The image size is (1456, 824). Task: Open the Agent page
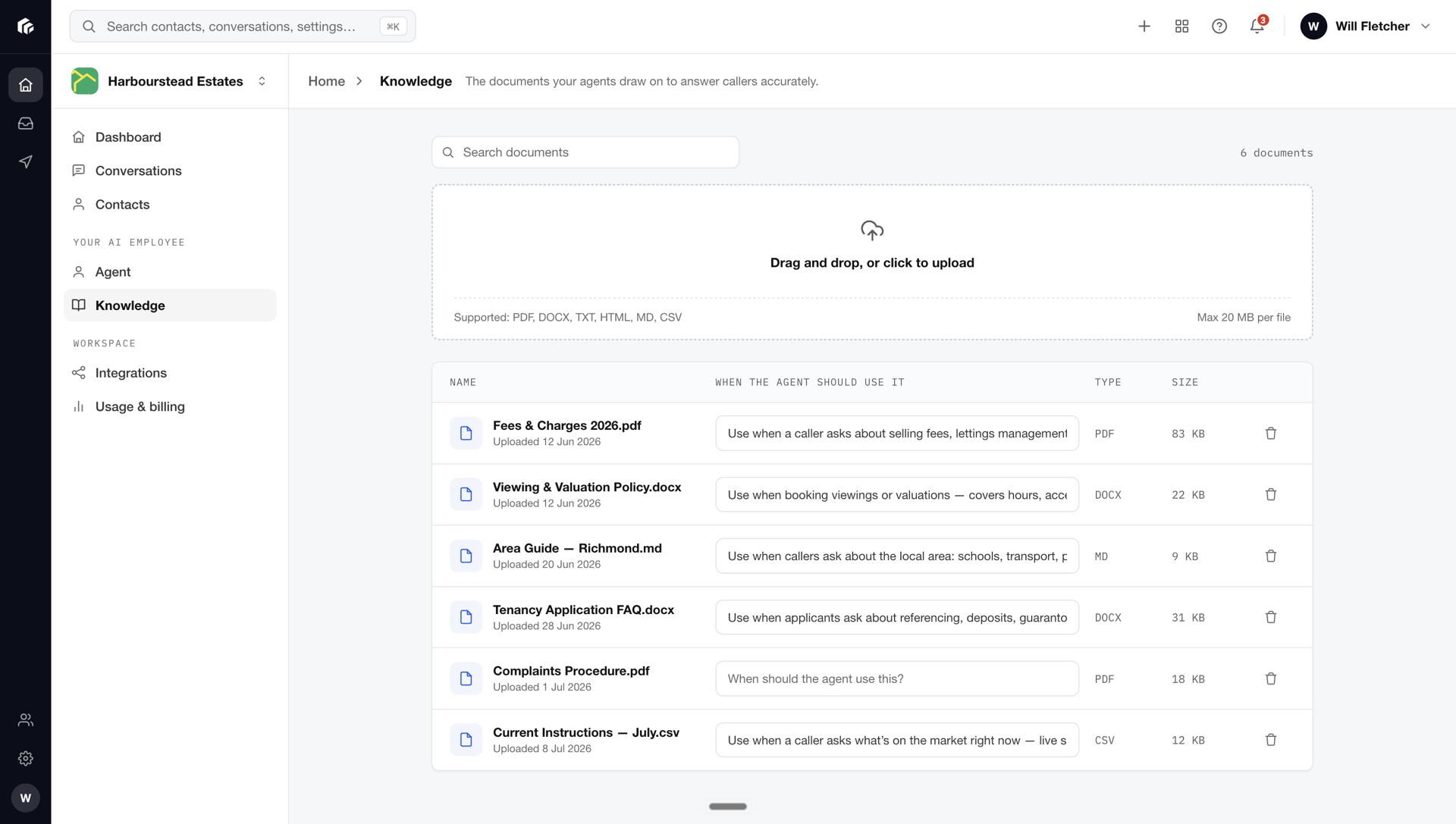click(x=170, y=272)
